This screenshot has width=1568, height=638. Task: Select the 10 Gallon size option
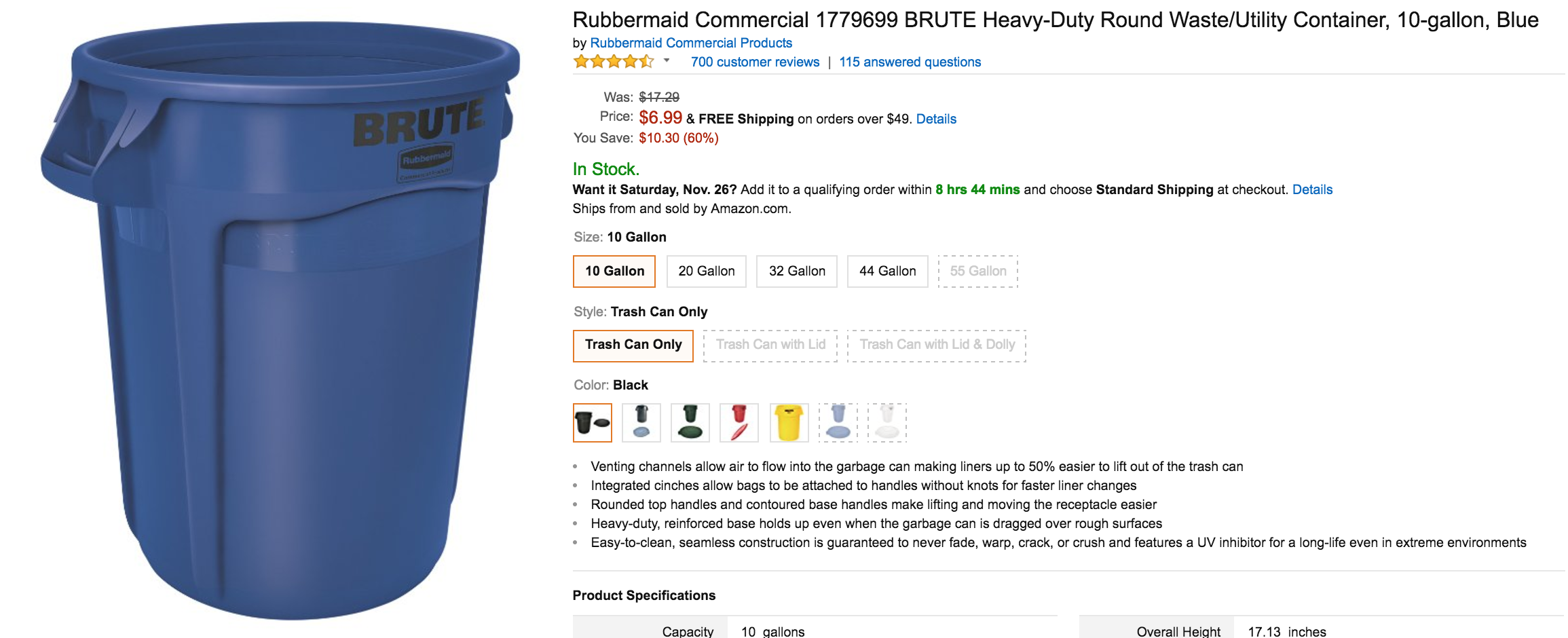pos(614,271)
